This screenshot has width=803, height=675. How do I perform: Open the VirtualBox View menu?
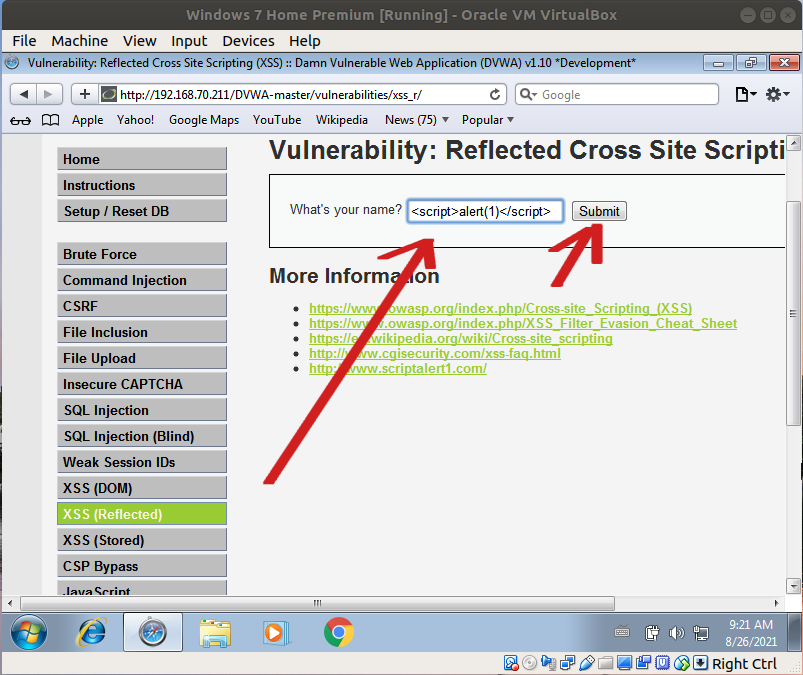tap(139, 41)
